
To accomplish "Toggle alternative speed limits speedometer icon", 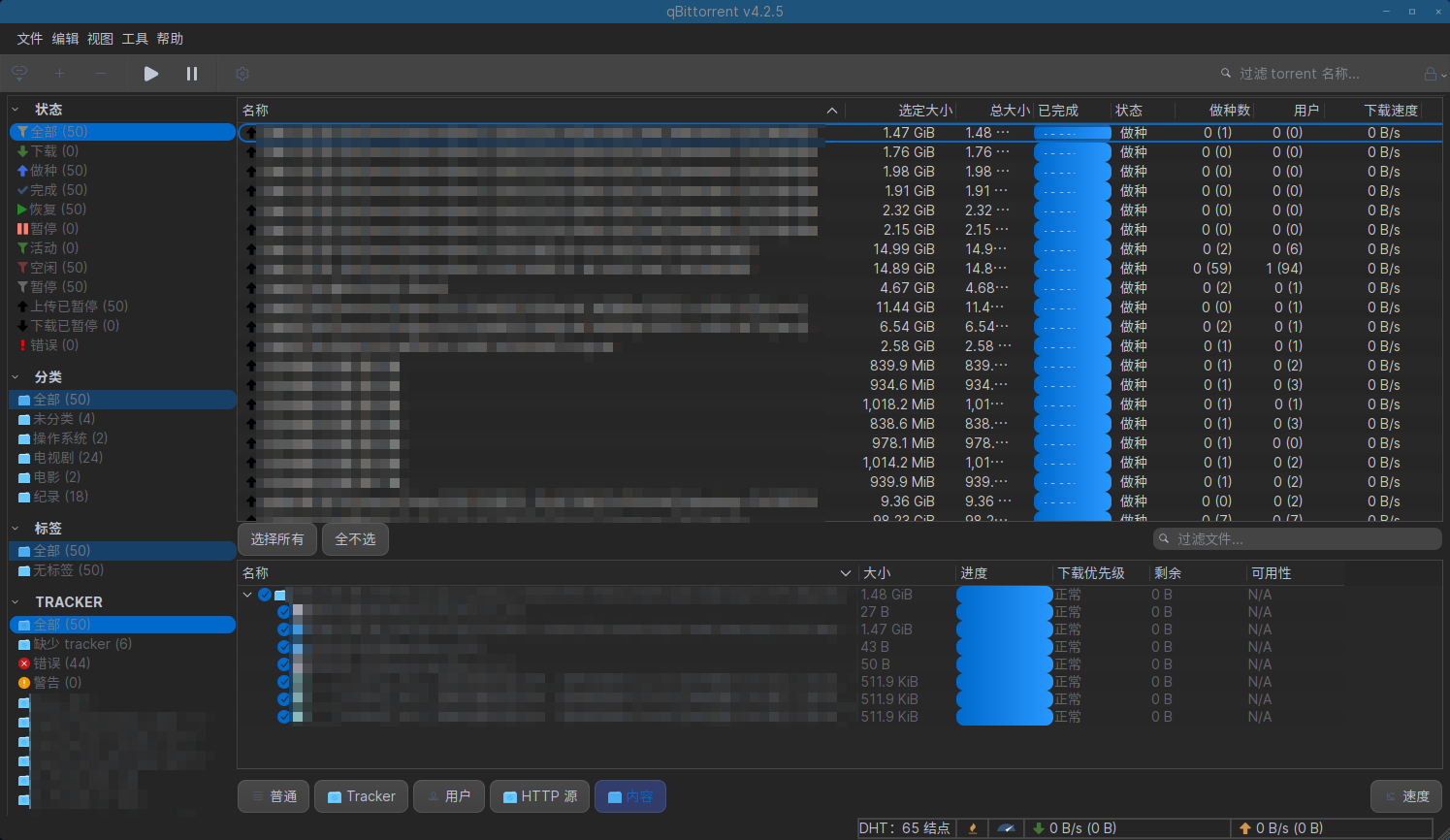I will point(1006,828).
